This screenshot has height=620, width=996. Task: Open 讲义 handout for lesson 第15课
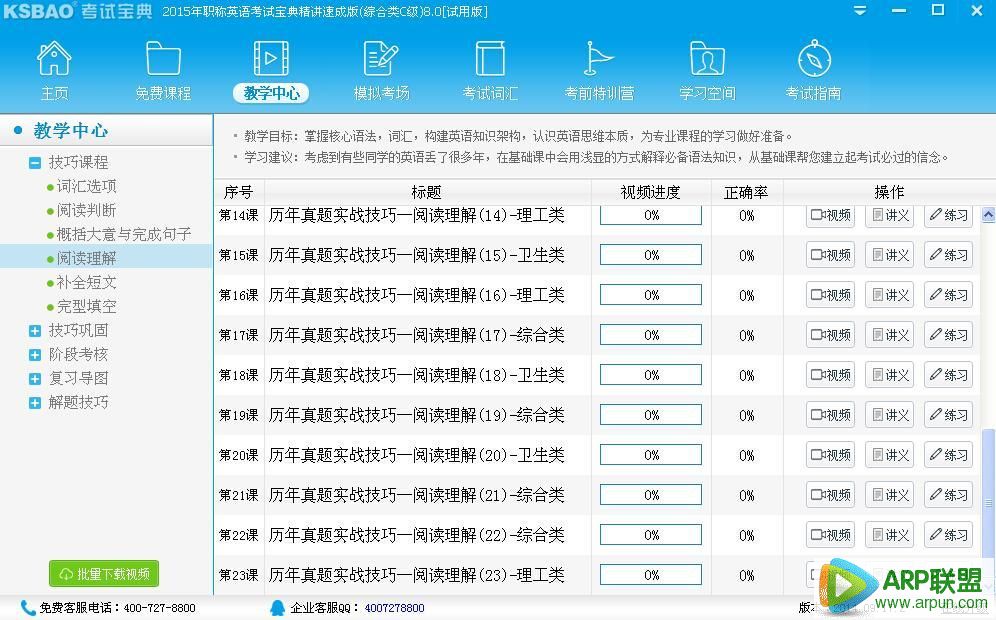[889, 255]
